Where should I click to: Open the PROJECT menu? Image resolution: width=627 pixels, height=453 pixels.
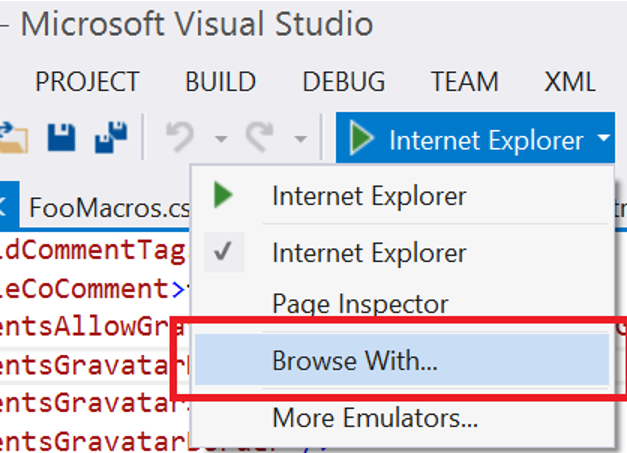point(87,82)
